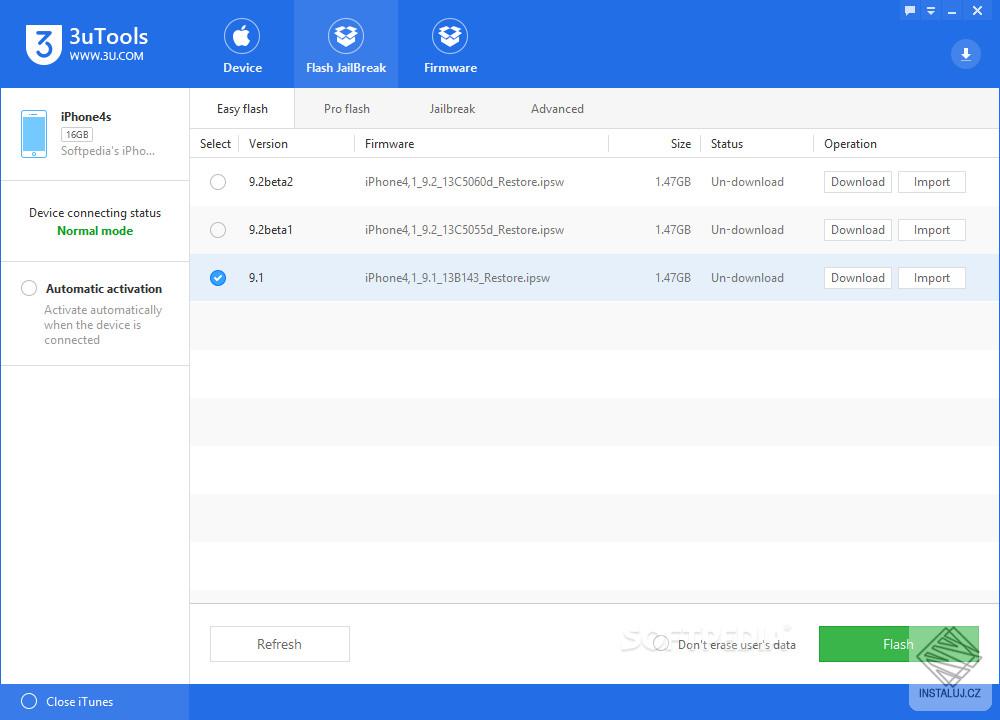Click the iPhone4,1_9.1_13B143_Restore.ipsw firmware name
Screen dimensions: 1000x720
[x=457, y=278]
